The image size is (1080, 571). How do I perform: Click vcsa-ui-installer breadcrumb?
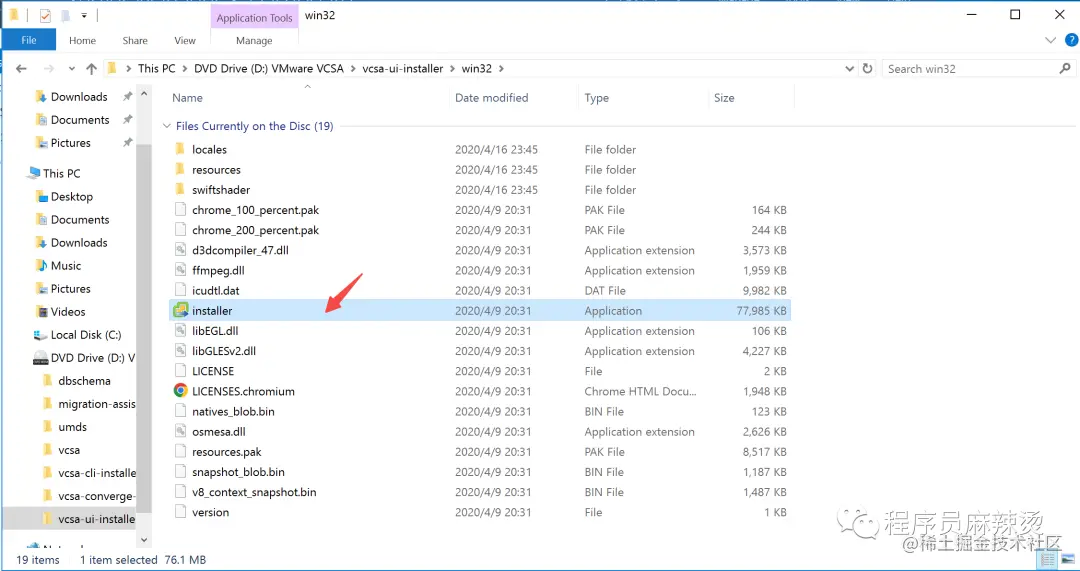[x=403, y=68]
